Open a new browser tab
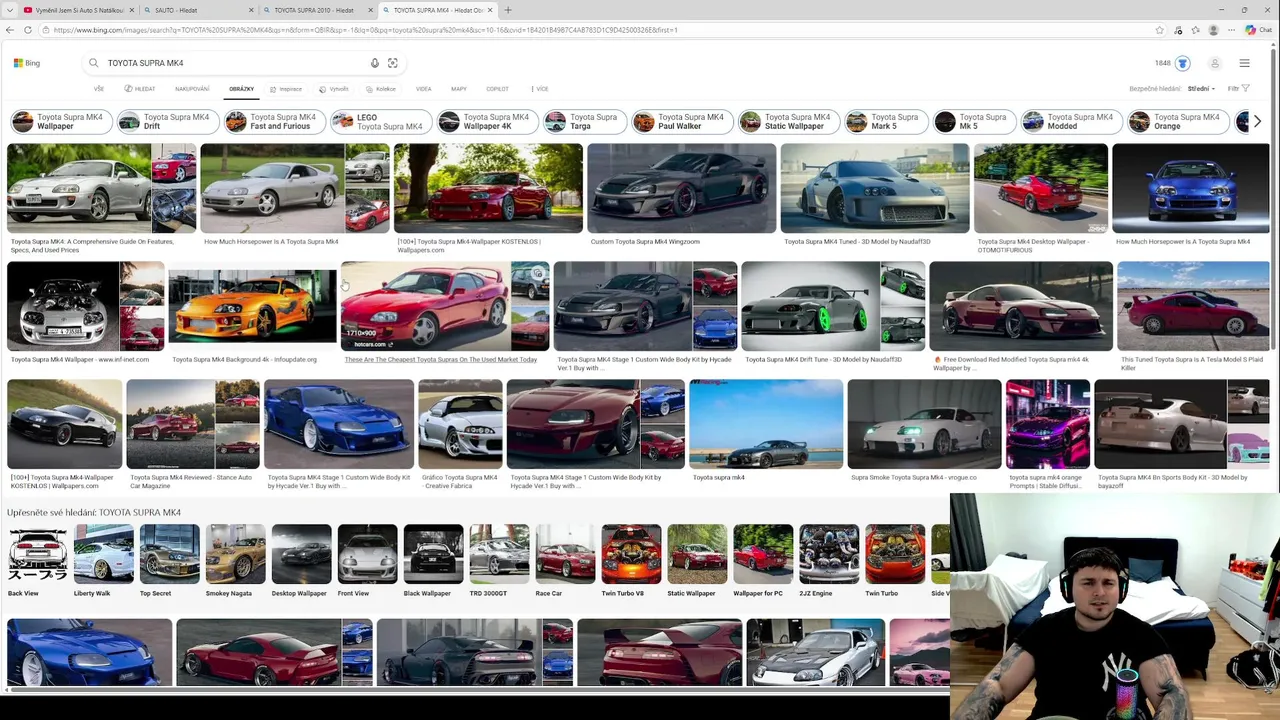The image size is (1280, 720). click(508, 10)
